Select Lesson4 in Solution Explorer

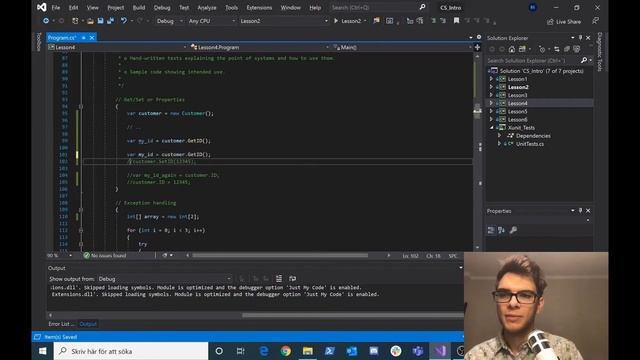click(518, 103)
